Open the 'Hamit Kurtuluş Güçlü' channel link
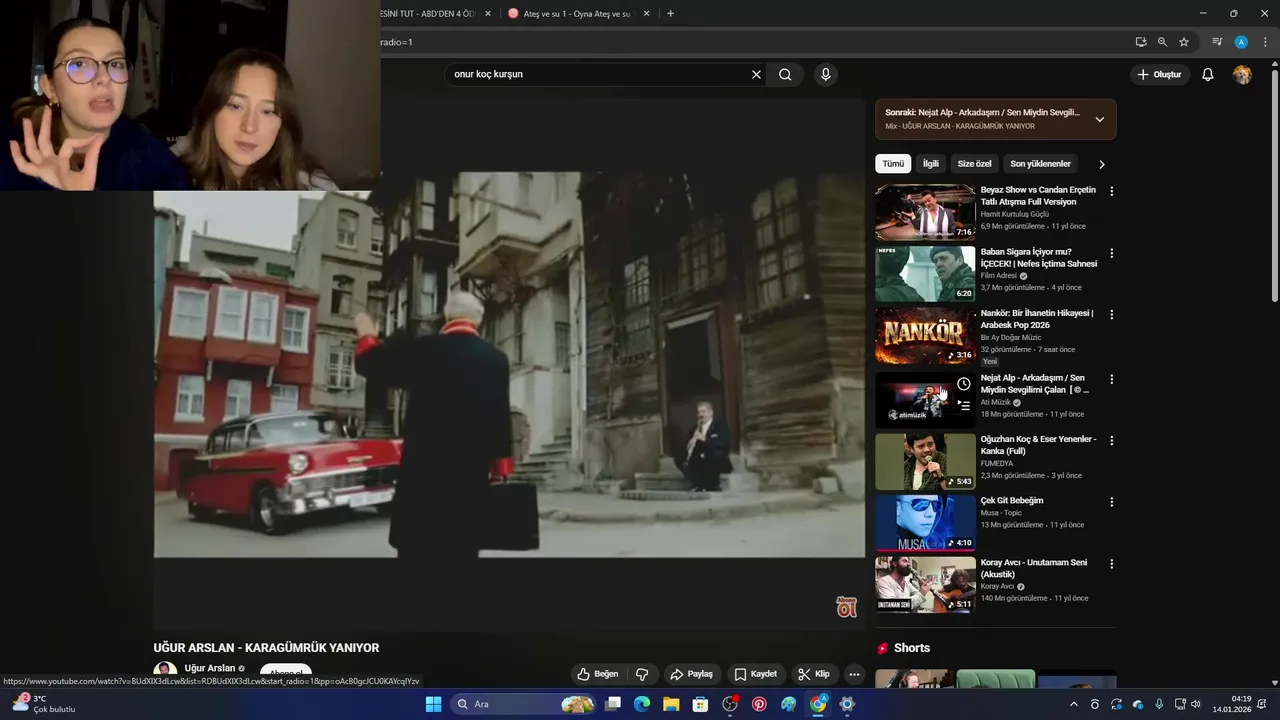The height and width of the screenshot is (720, 1280). point(1014,214)
